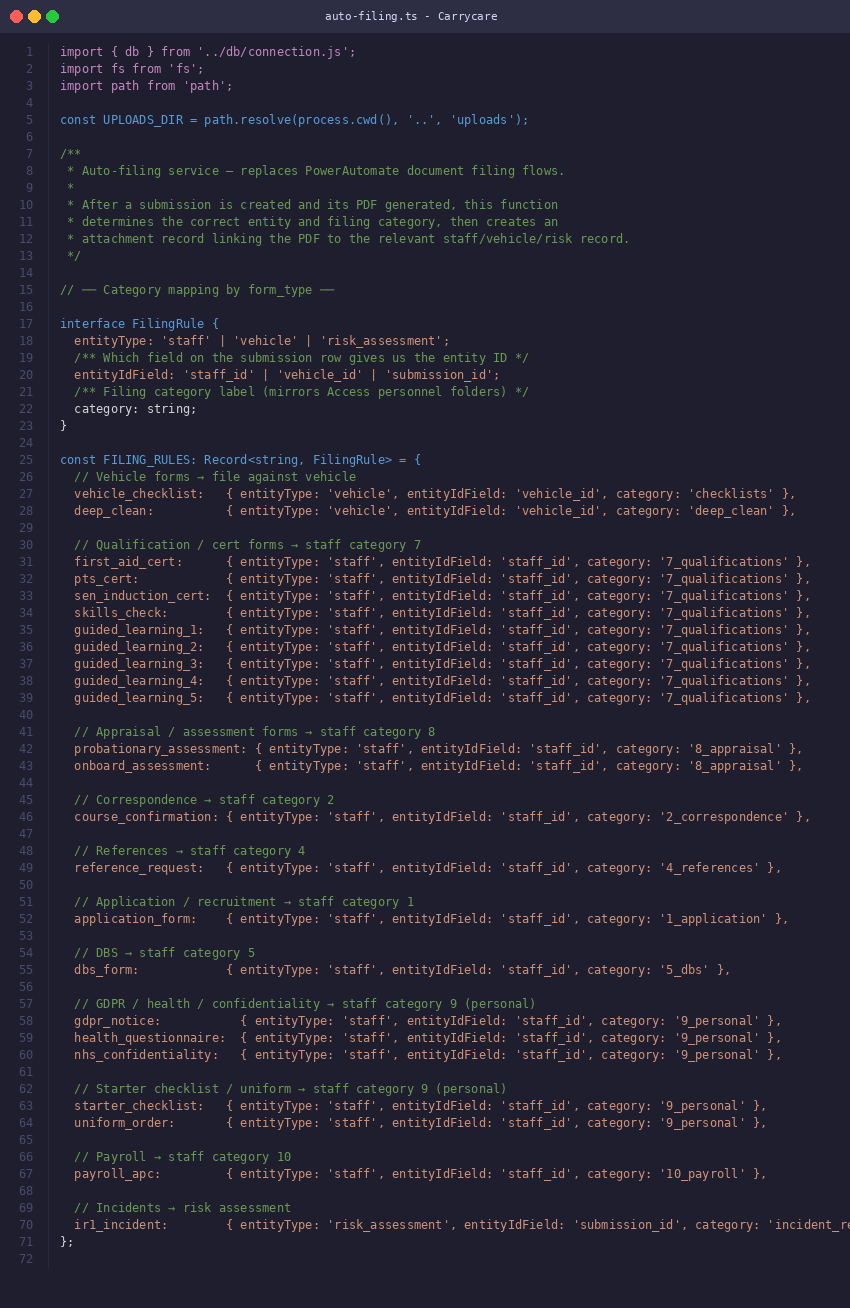The height and width of the screenshot is (1308, 850).
Task: Click the 'ir1_incident:' key
Action: tap(121, 1224)
